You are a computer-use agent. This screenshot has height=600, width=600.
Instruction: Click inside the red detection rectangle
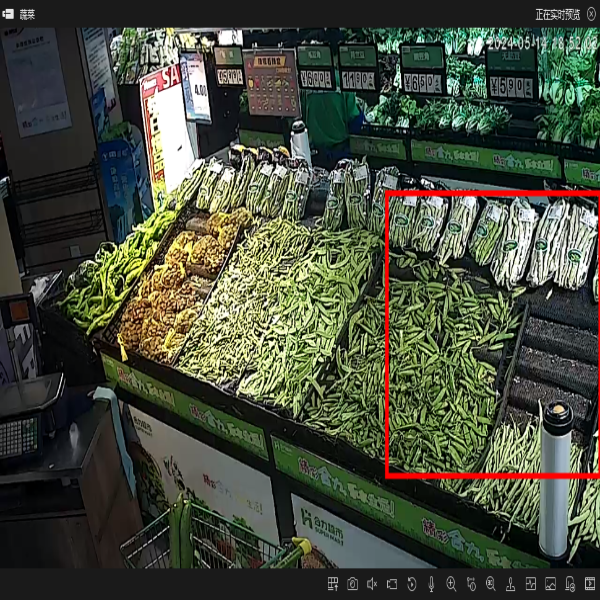490,340
